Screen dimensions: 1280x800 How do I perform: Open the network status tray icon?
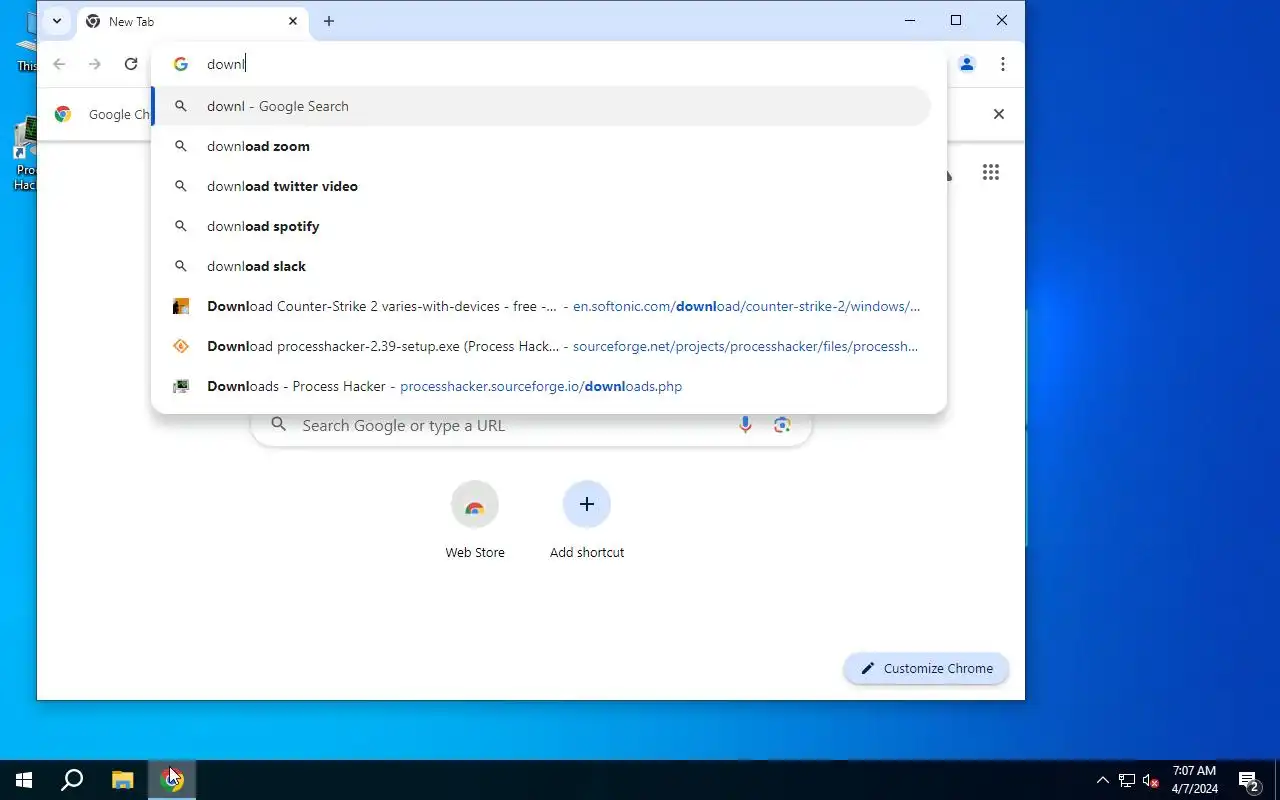click(1127, 780)
